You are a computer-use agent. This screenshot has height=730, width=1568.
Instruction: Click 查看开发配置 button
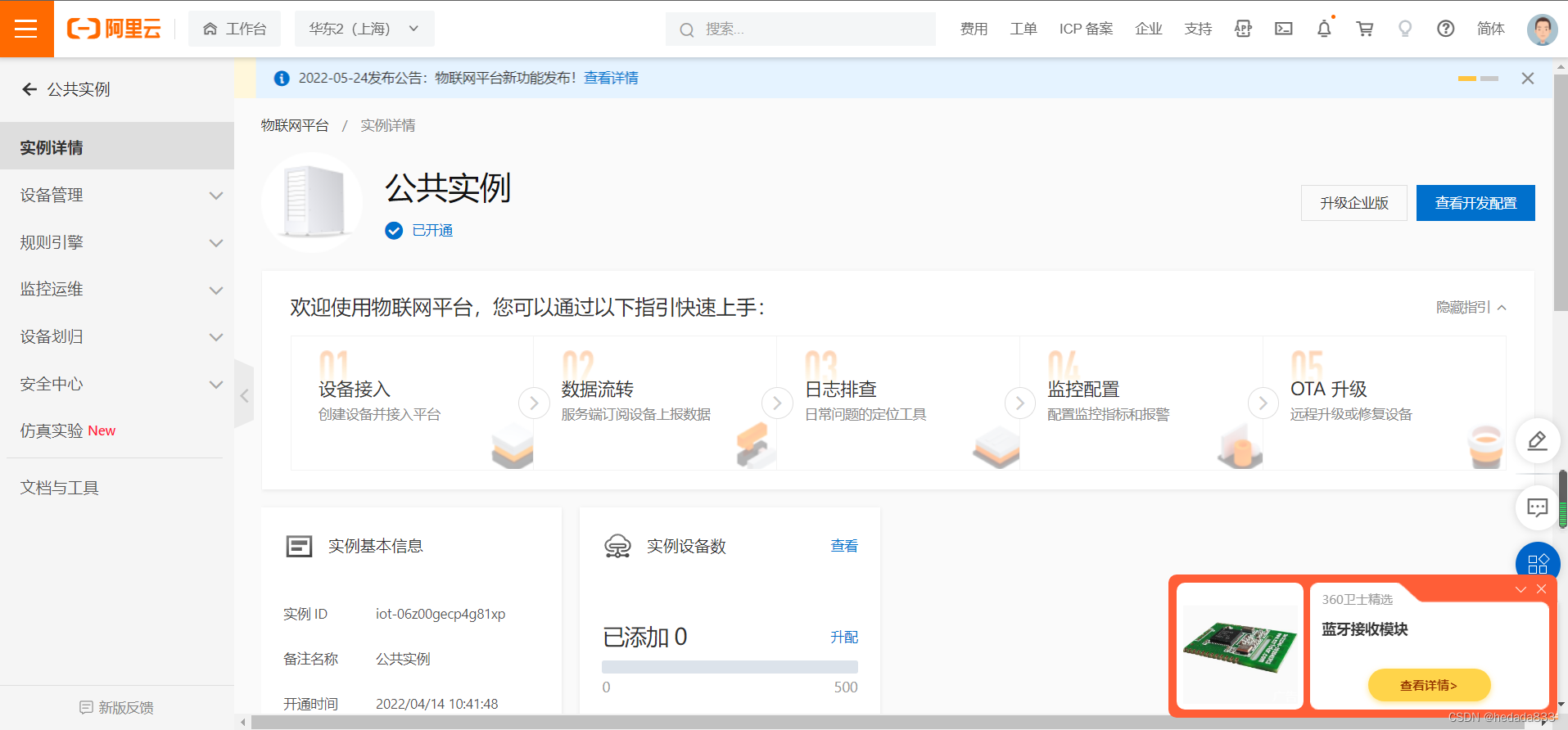coord(1475,203)
